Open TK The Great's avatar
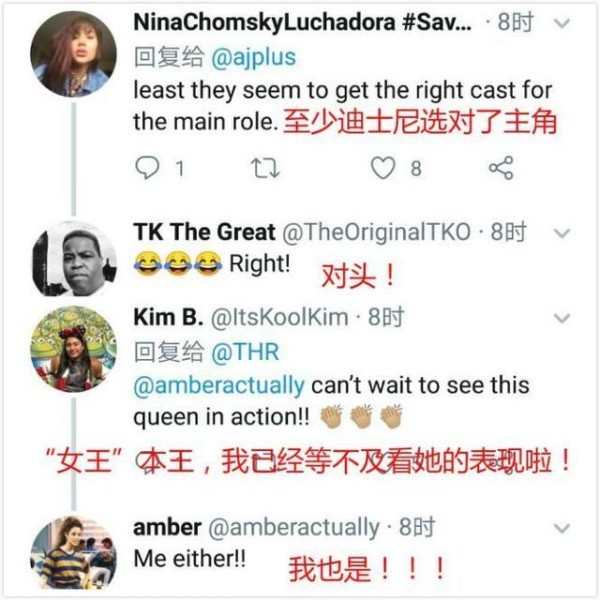The width and height of the screenshot is (600, 600). click(73, 260)
